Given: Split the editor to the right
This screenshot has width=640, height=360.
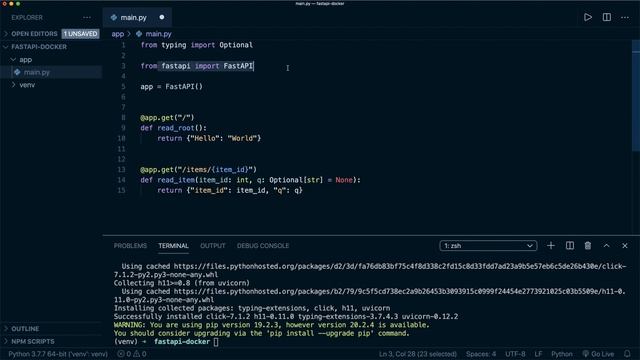Looking at the screenshot, I should pyautogui.click(x=607, y=18).
